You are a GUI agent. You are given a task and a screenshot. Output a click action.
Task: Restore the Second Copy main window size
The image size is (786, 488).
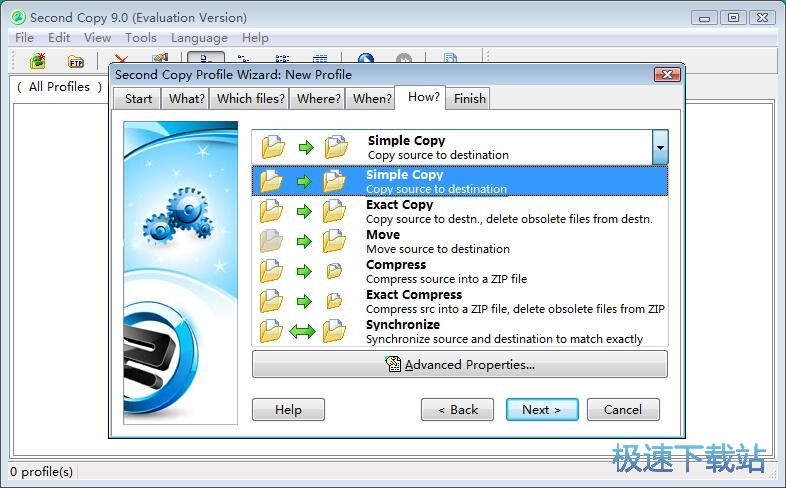tap(733, 18)
